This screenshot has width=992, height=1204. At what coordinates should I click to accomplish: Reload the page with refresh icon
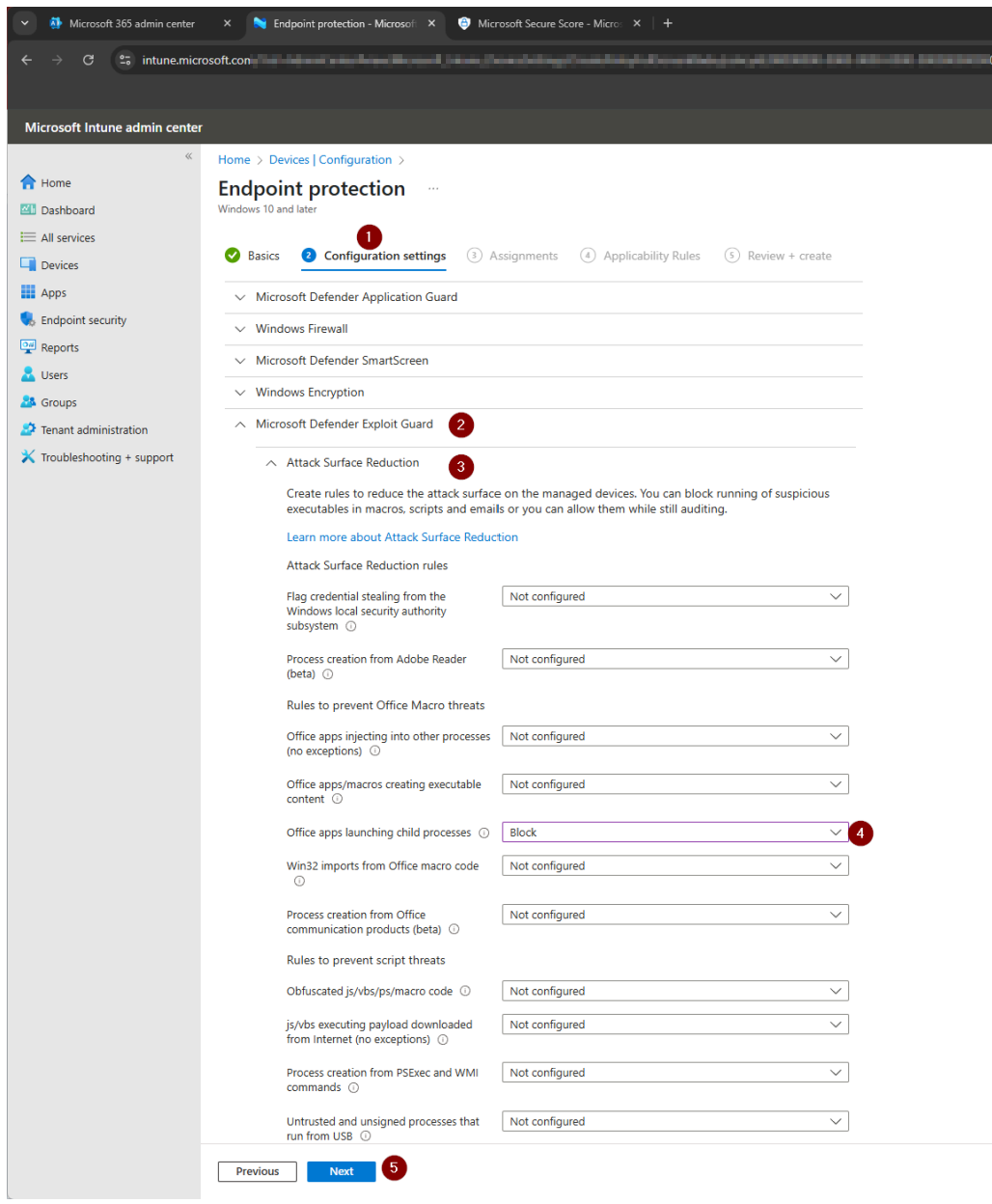pyautogui.click(x=88, y=60)
